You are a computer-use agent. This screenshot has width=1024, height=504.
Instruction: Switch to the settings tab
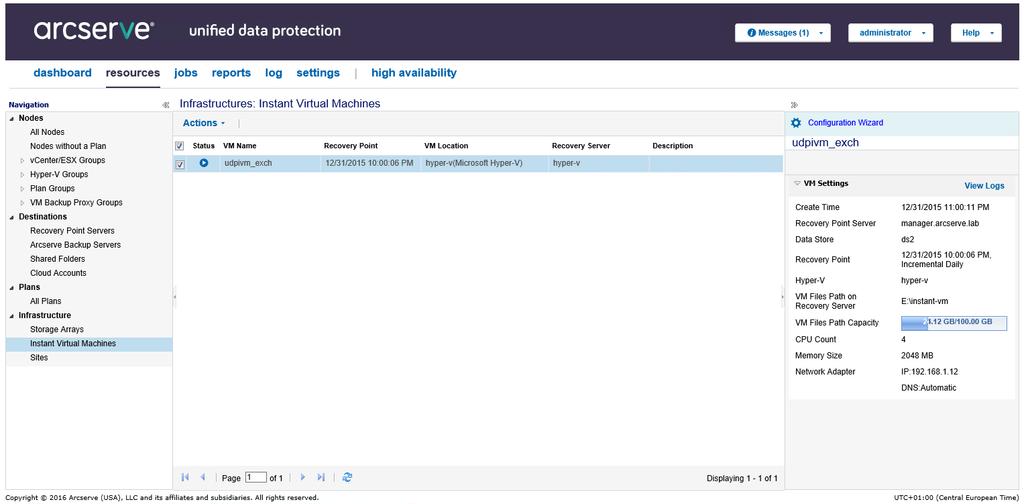tap(318, 73)
